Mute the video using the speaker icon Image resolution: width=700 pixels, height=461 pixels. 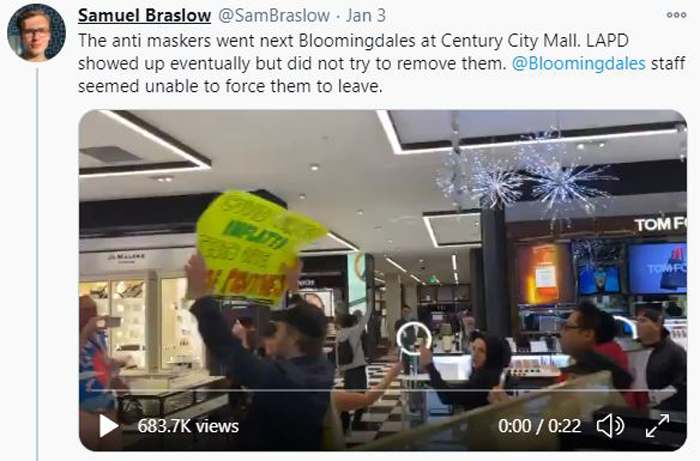click(x=610, y=426)
